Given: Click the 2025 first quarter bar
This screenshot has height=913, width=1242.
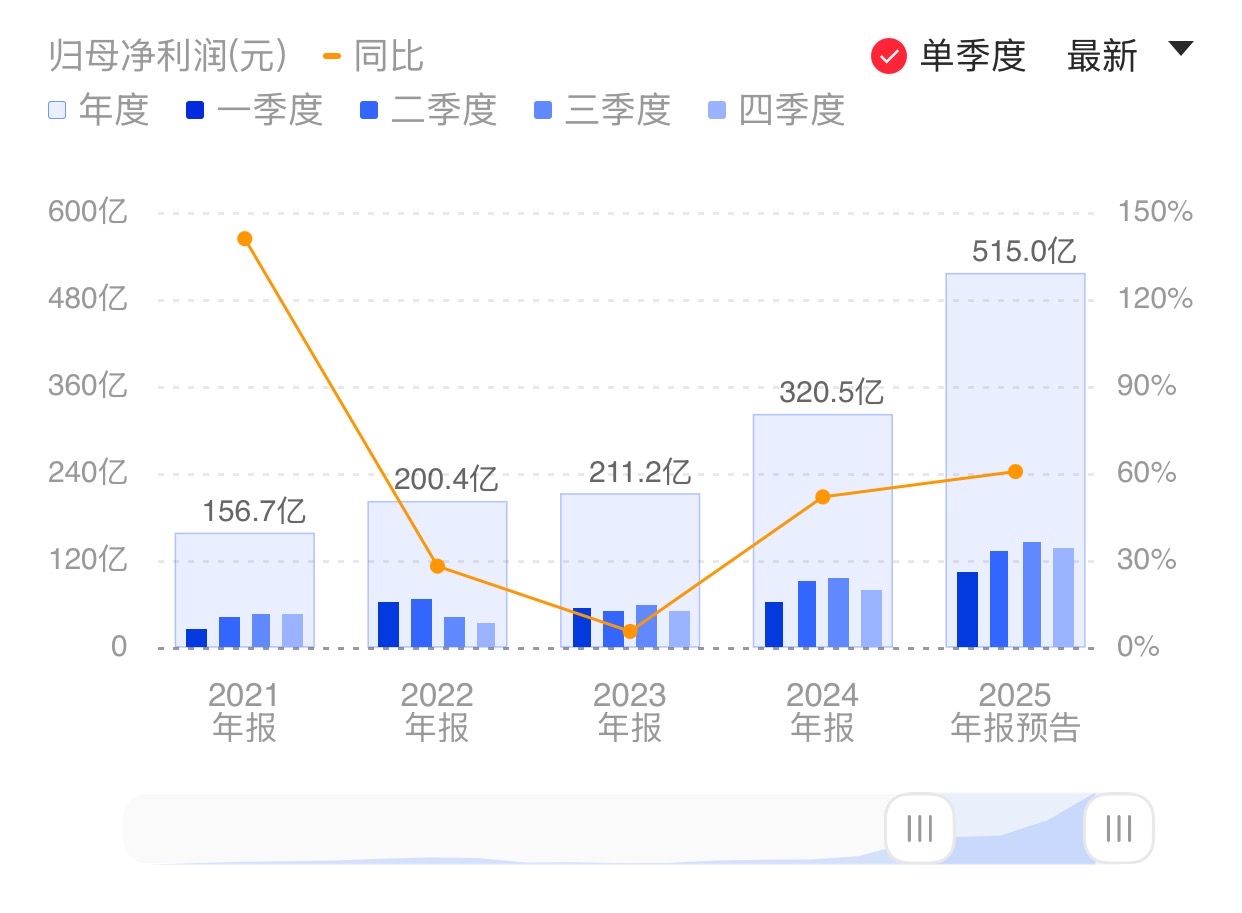Looking at the screenshot, I should [967, 609].
